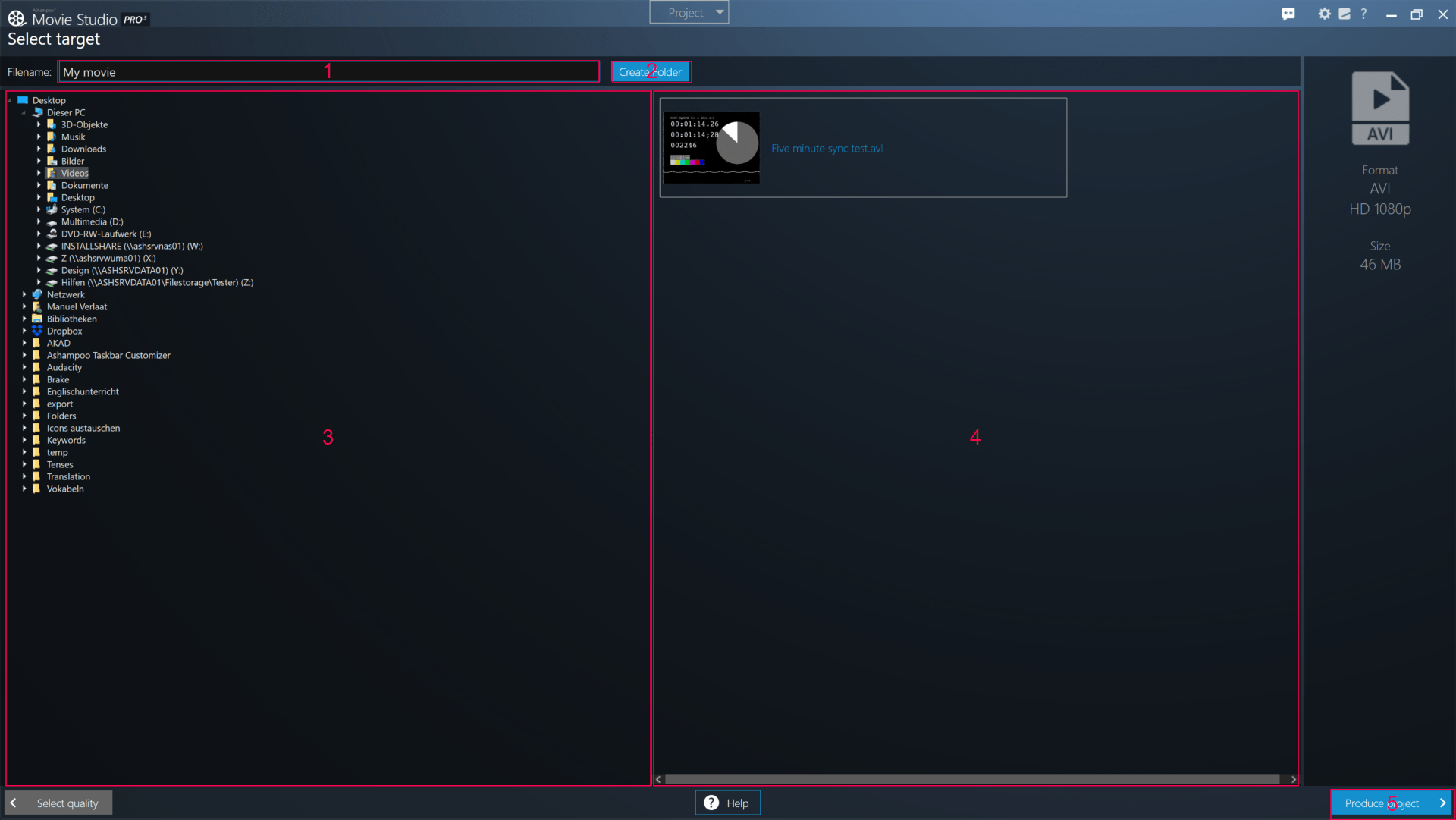1456x820 pixels.
Task: Open the Project dropdown menu
Action: (689, 12)
